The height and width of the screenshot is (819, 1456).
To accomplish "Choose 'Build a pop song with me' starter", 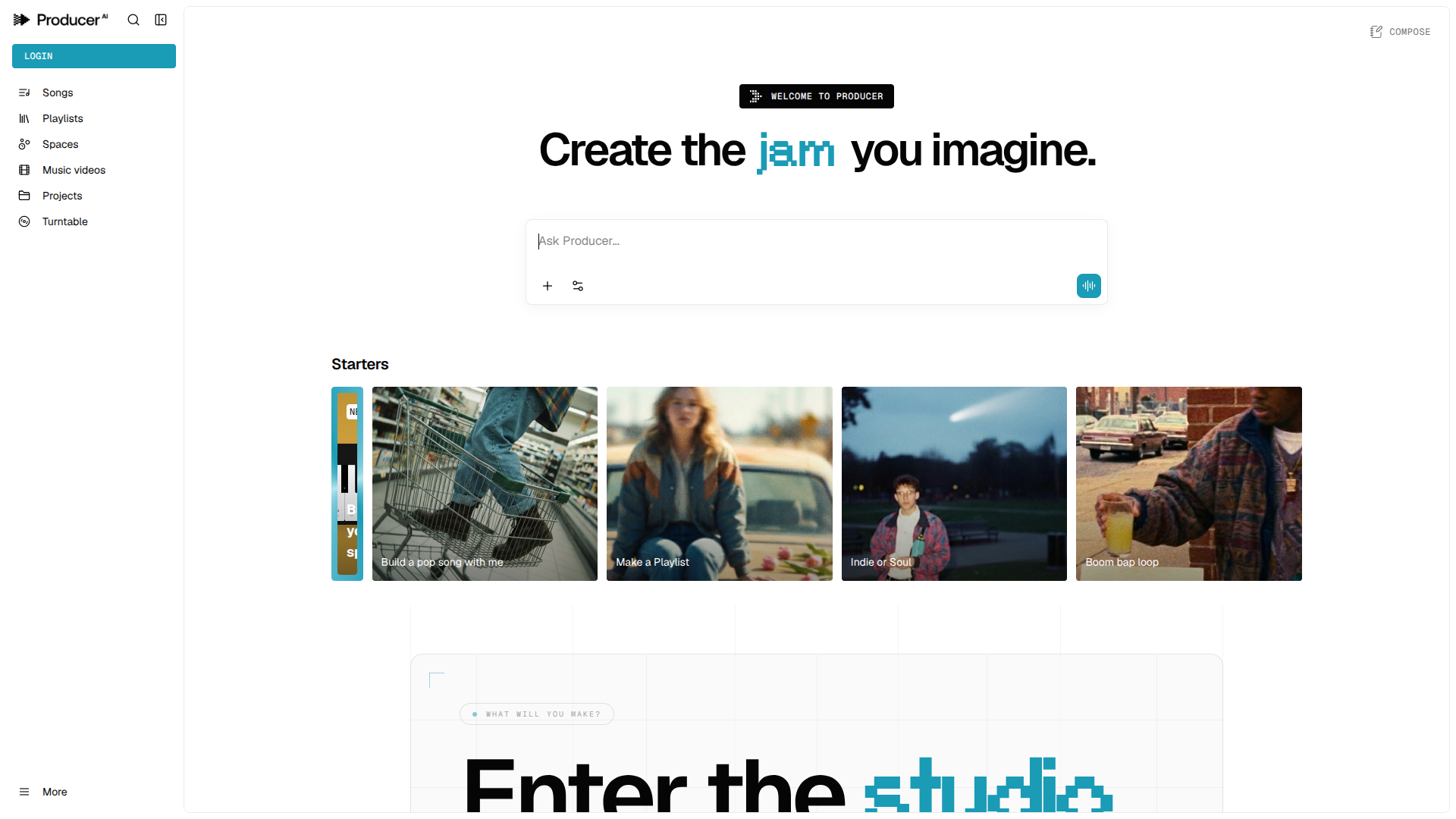I will point(485,484).
